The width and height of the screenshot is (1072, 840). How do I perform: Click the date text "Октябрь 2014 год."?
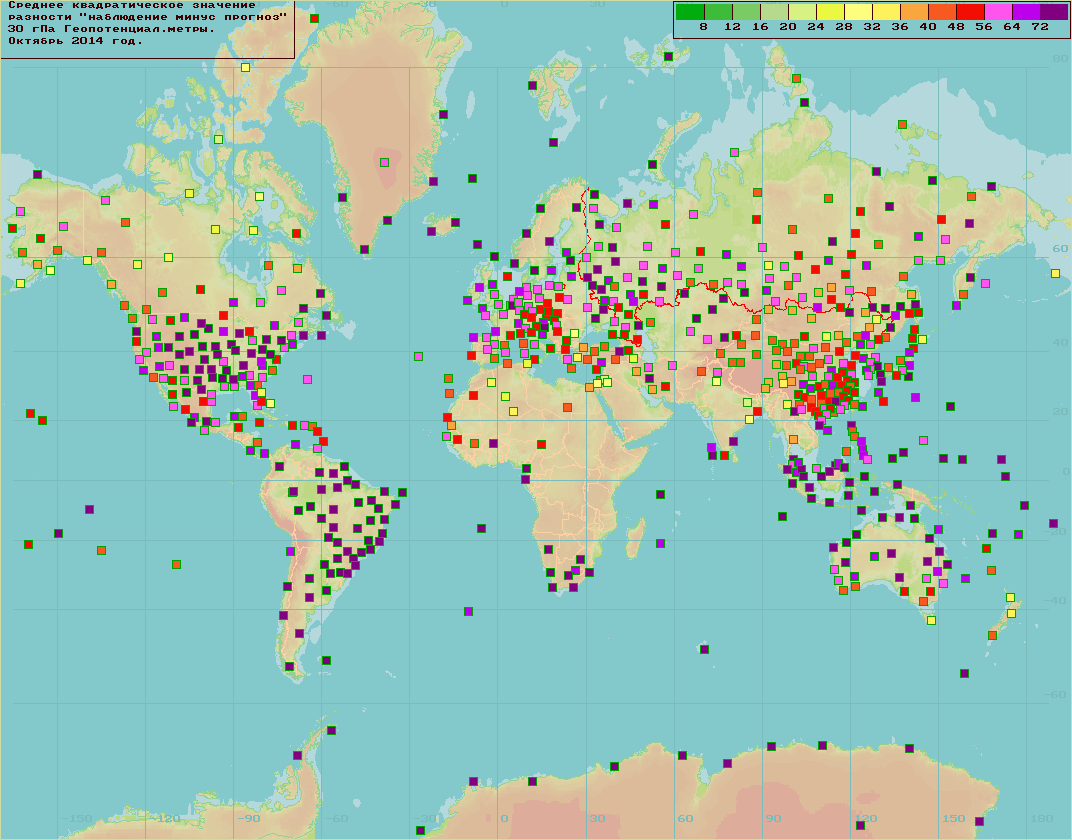pos(75,40)
